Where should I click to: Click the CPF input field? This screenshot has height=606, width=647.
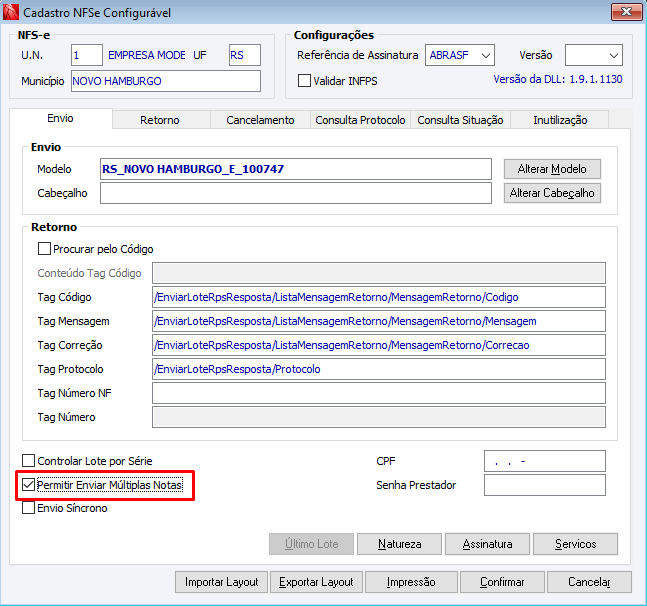(x=545, y=461)
